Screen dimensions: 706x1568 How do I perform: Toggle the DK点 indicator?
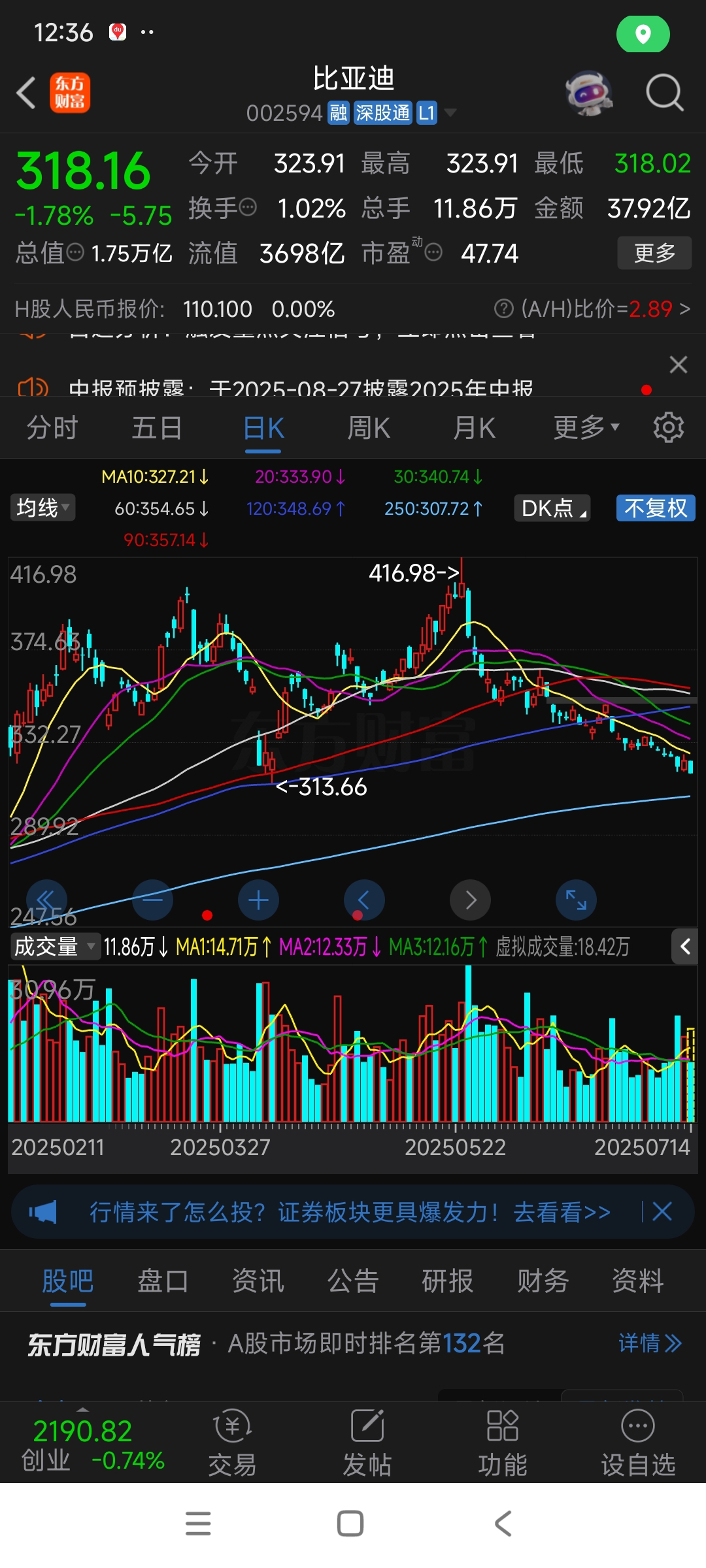(552, 508)
